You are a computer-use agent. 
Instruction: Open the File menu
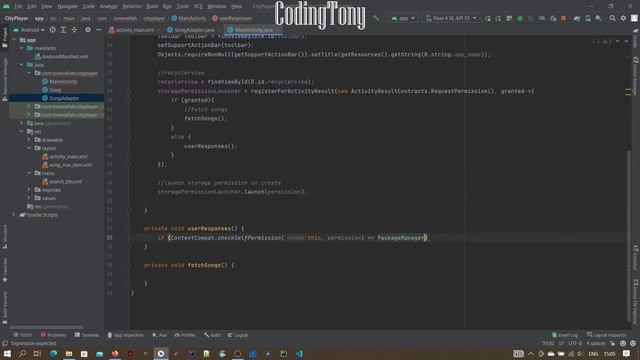(18, 7)
